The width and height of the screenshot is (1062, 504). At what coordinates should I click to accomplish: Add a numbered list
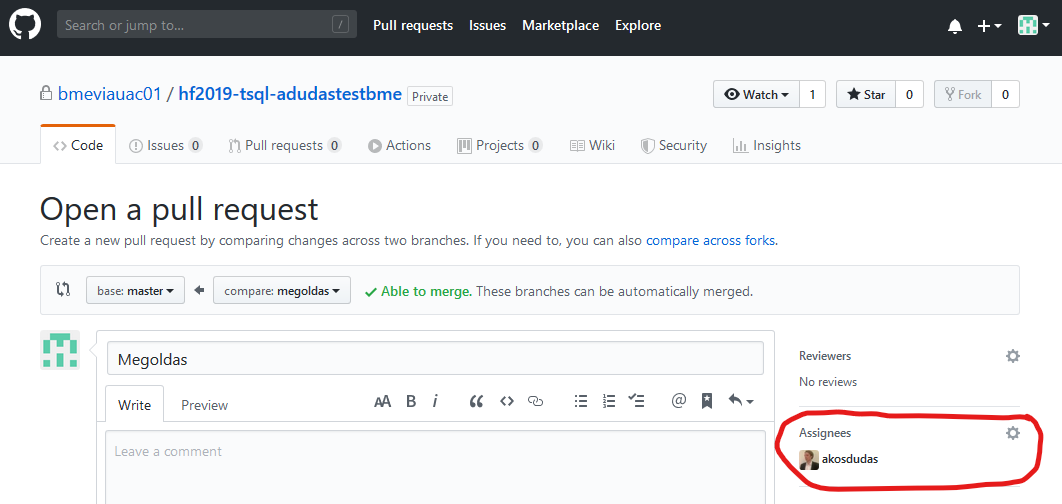[x=609, y=401]
